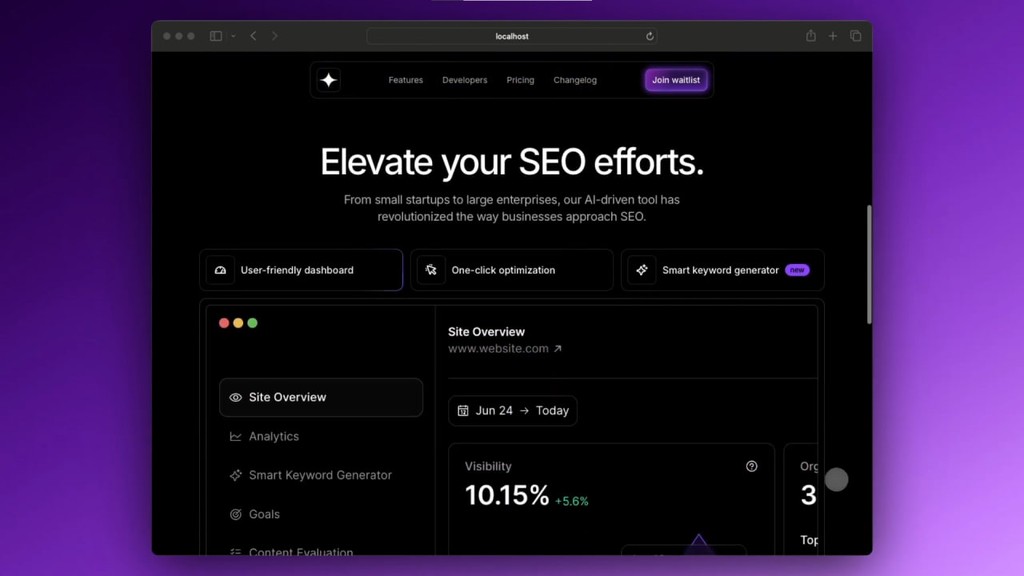
Task: Click the sparkle icon beside Smart Keyword Generator
Action: tap(235, 475)
